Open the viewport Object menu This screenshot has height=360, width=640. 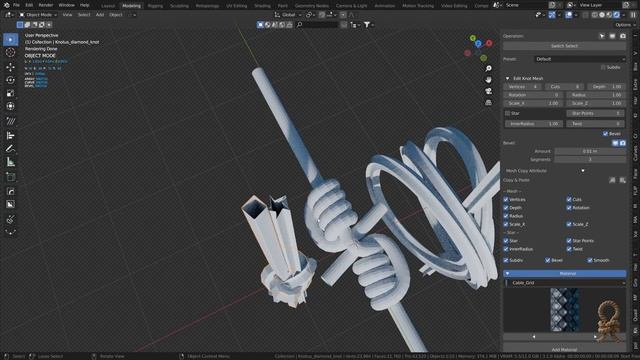[116, 15]
